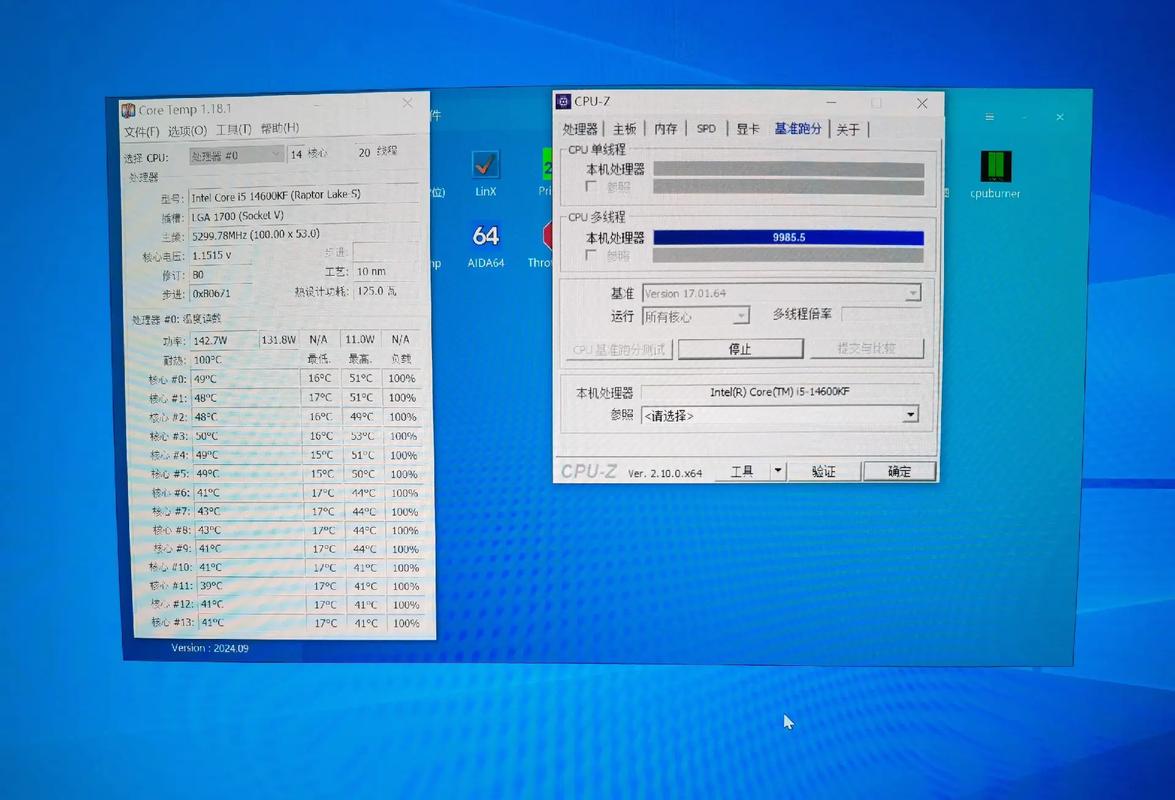Click the Core Temp title bar icon
This screenshot has height=800, width=1175.
pyautogui.click(x=128, y=110)
